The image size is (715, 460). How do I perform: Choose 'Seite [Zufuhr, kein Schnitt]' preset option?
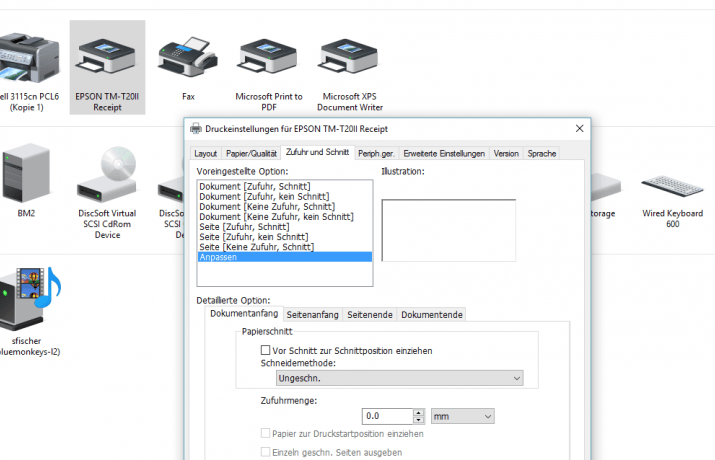click(x=285, y=237)
